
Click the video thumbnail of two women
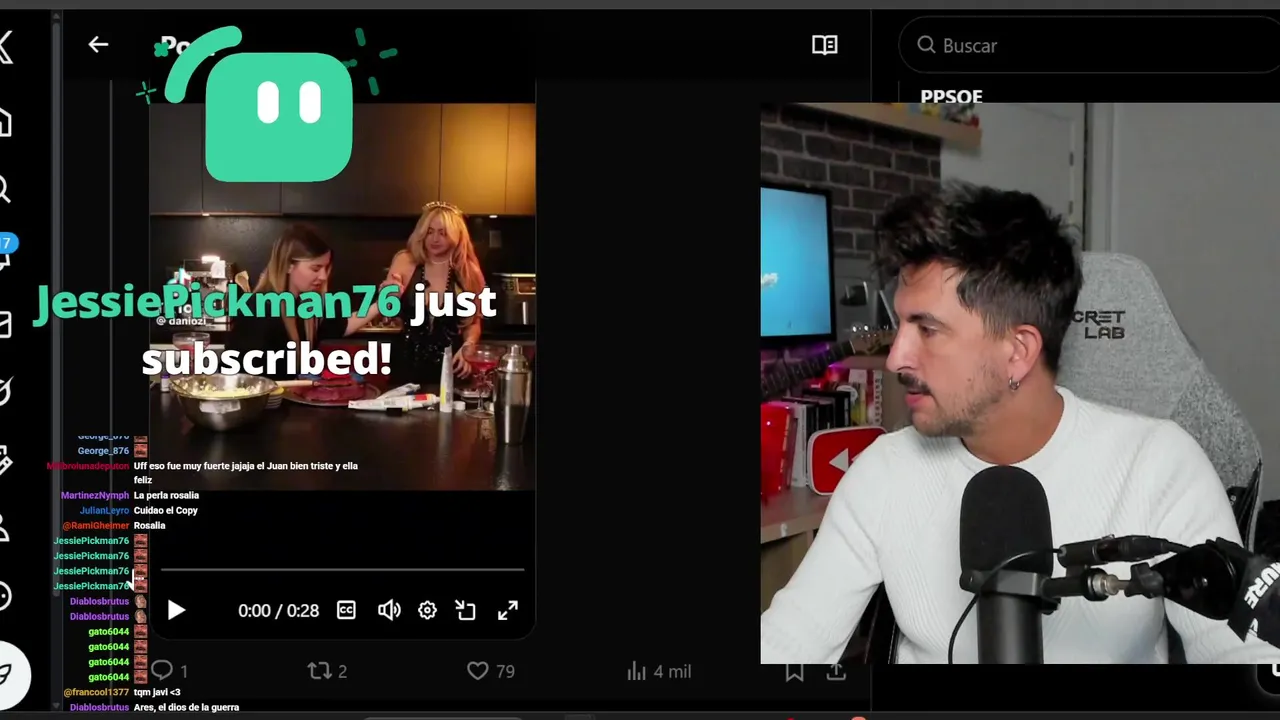[x=342, y=297]
